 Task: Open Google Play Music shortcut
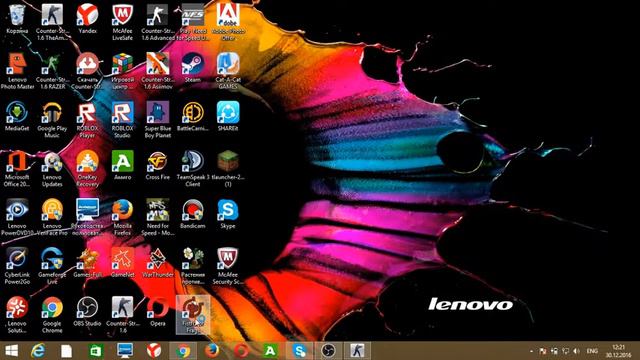point(52,120)
